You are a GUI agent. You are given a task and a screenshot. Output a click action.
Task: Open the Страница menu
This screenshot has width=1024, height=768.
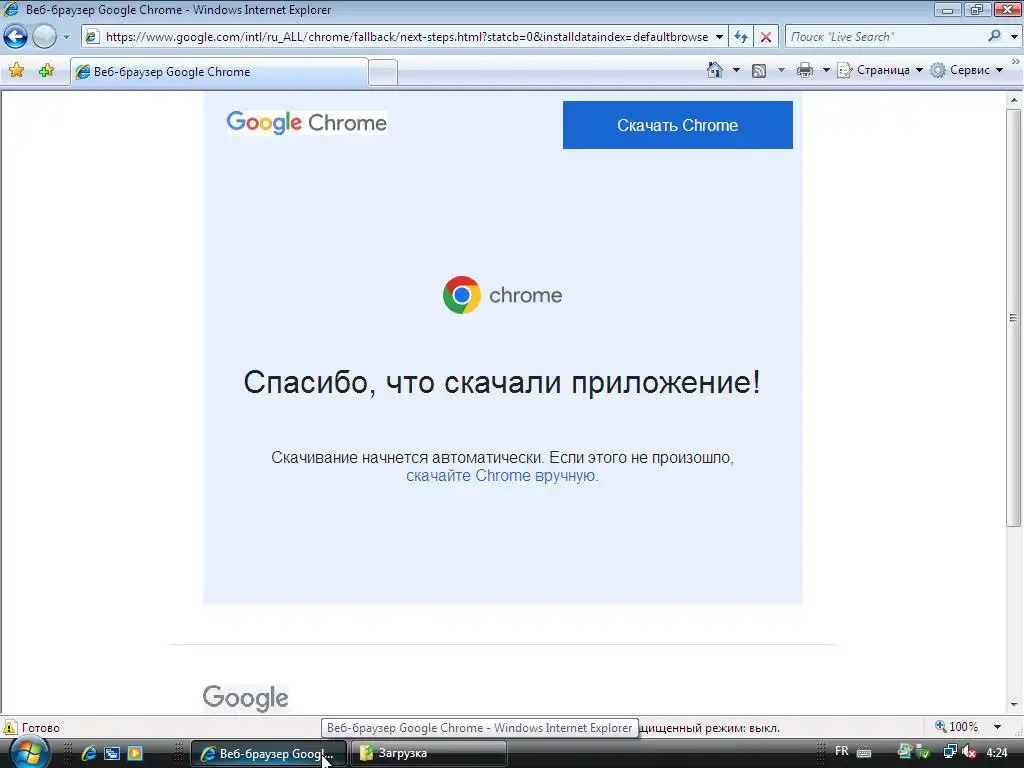880,70
